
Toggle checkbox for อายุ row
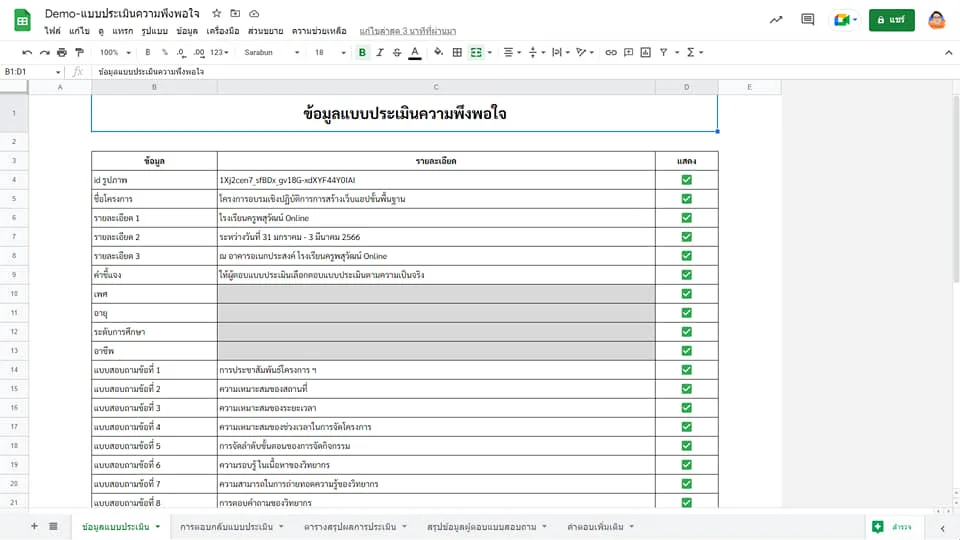pos(686,313)
